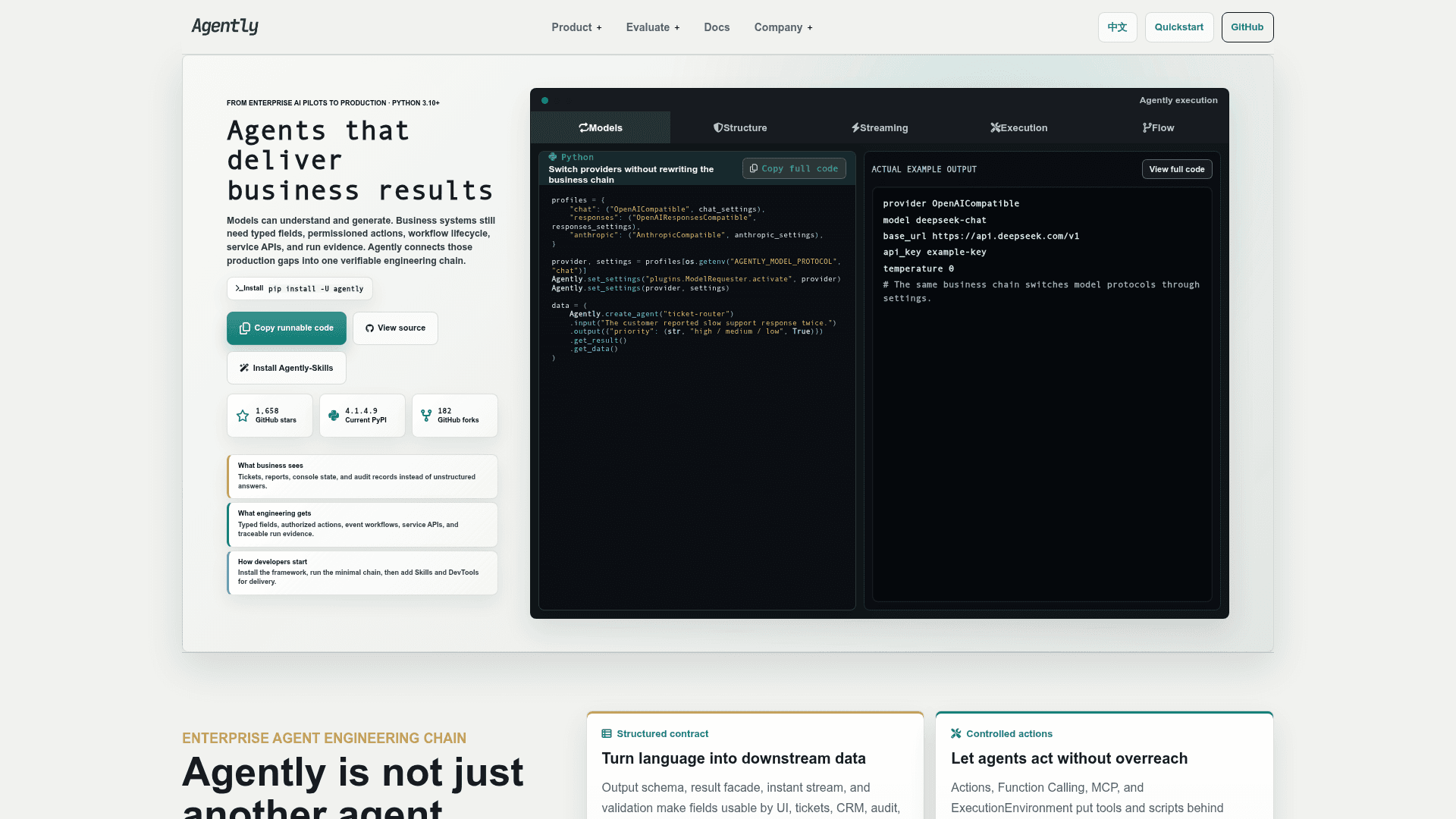1456x819 pixels.
Task: Click the Let agents act without overreach heading
Action: (1069, 758)
